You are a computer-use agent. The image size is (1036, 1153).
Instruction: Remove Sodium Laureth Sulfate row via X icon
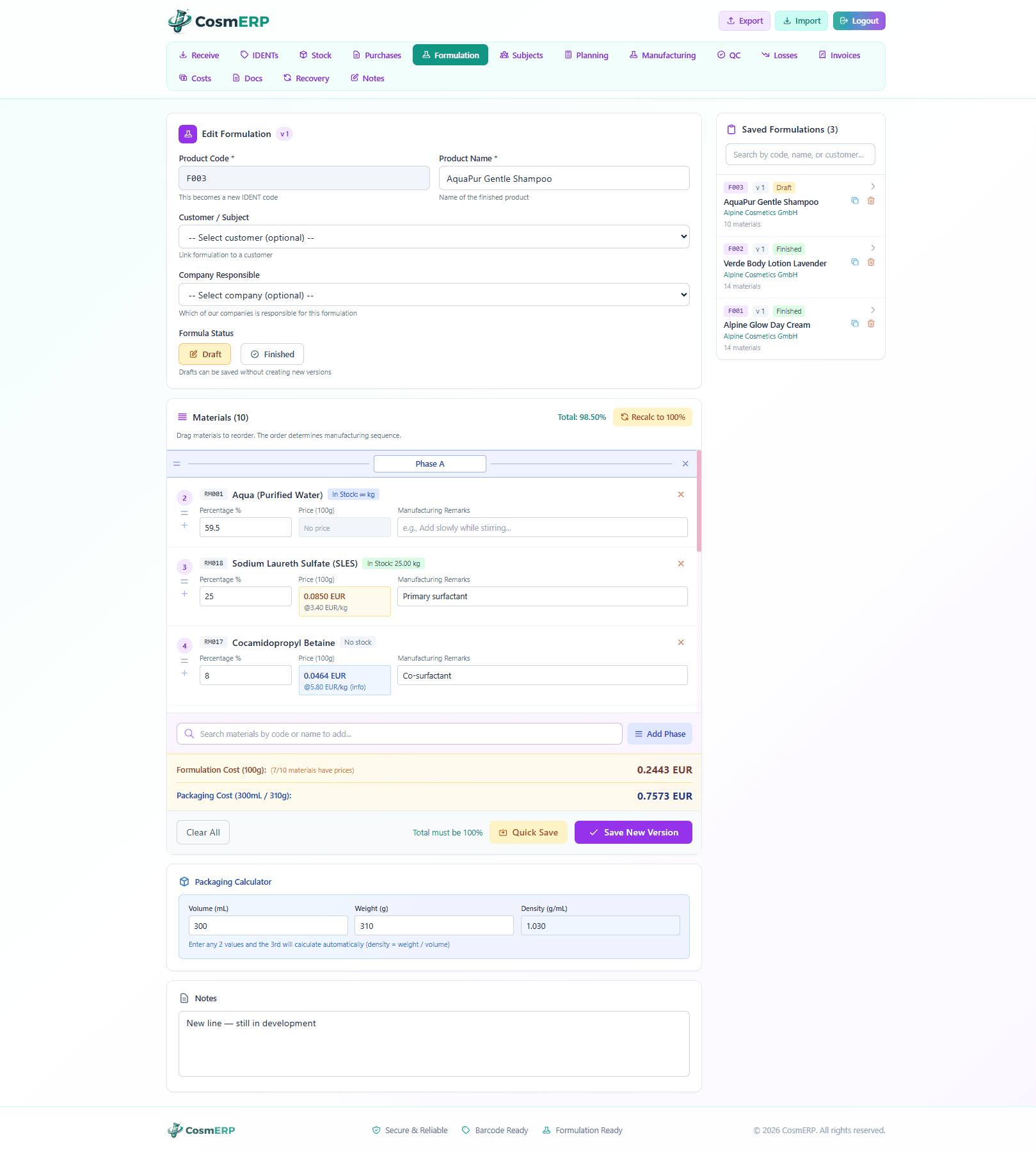pyautogui.click(x=680, y=563)
